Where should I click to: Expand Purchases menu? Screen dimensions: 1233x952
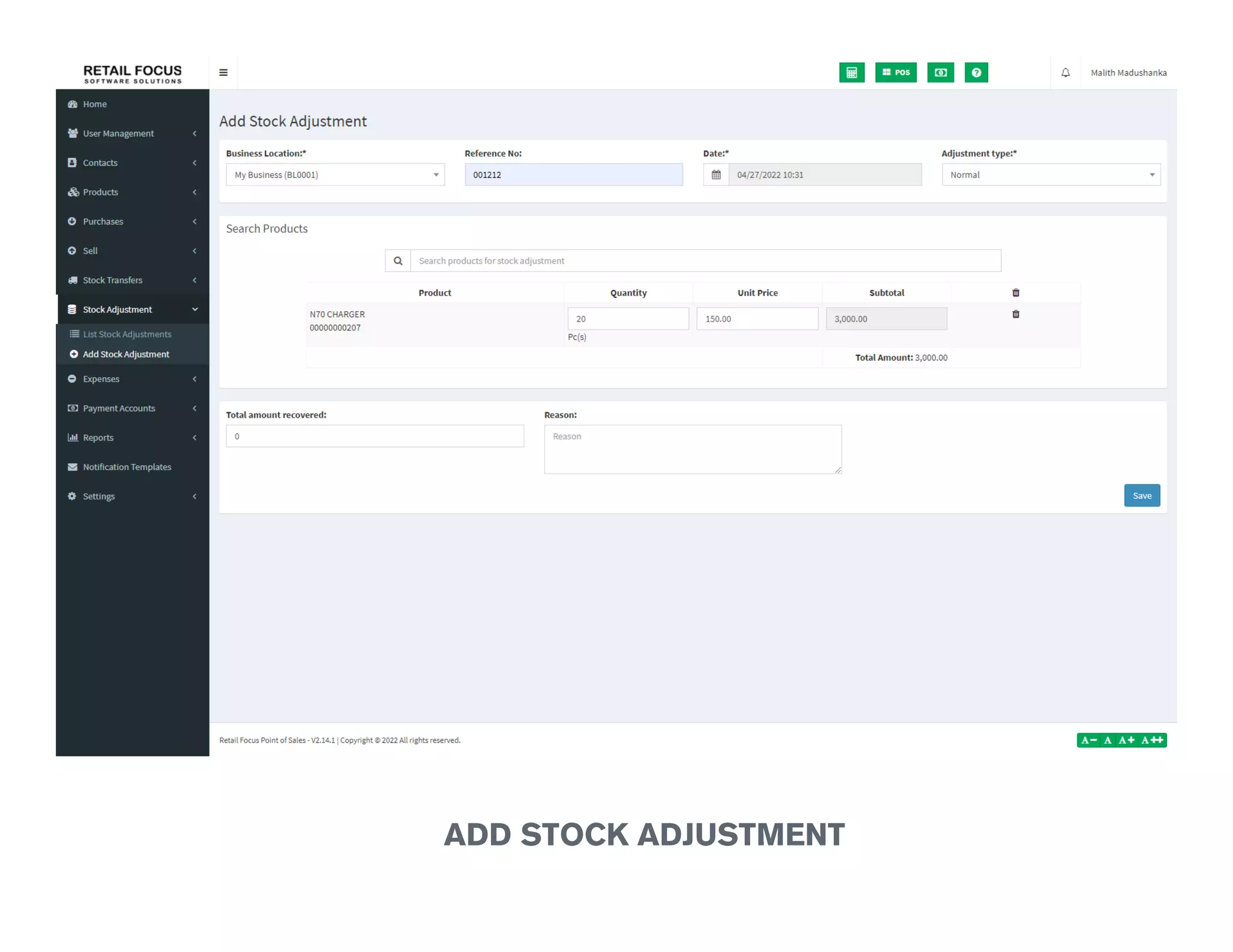coord(132,221)
